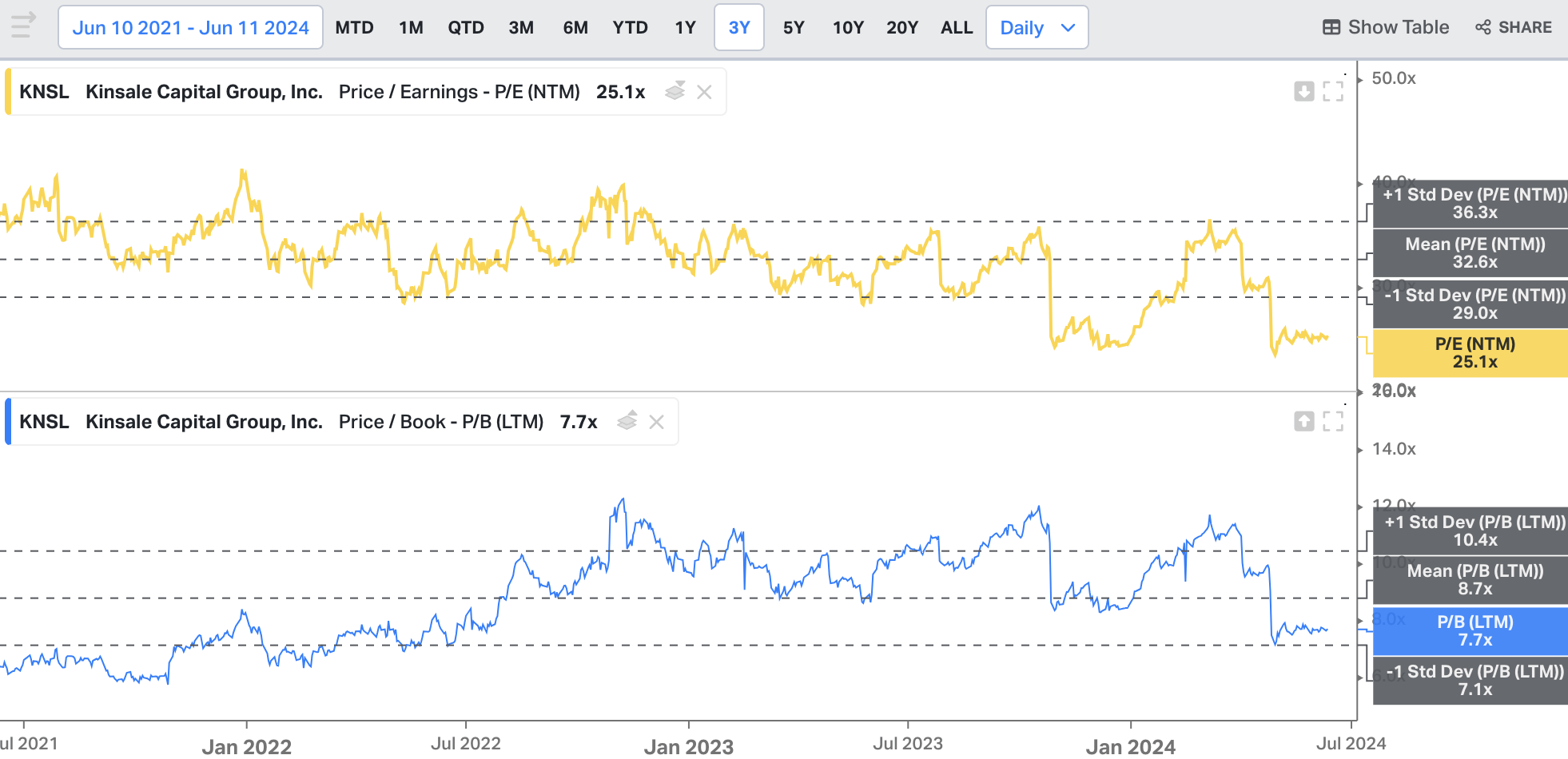This screenshot has width=1568, height=759.
Task: Click the KNSL ticker in P/E legend
Action: (x=44, y=92)
